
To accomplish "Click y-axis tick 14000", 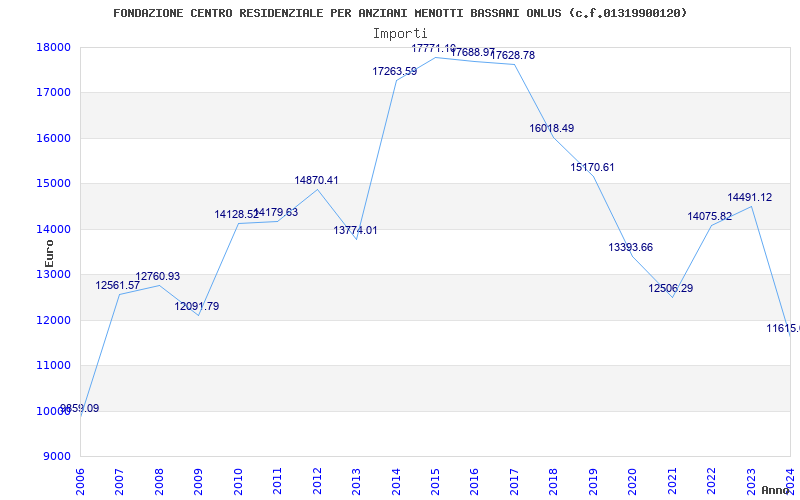I will (53, 230).
